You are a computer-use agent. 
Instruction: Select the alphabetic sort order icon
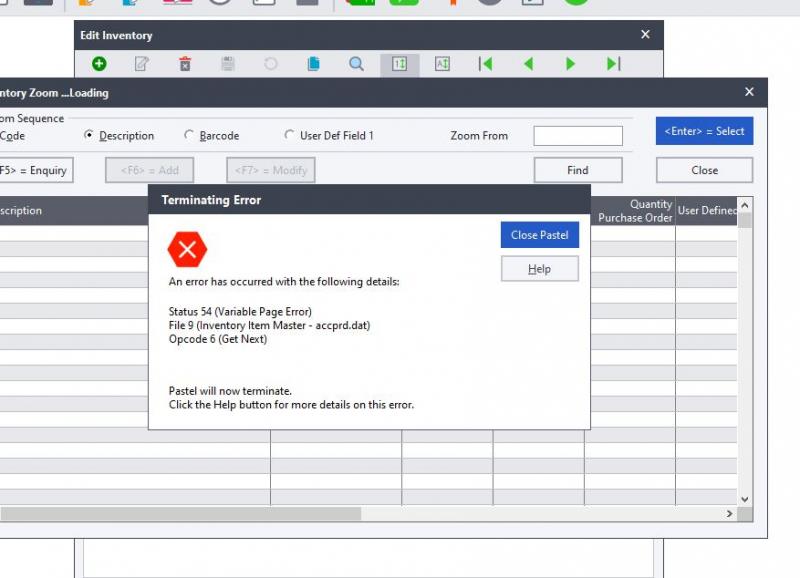click(442, 64)
